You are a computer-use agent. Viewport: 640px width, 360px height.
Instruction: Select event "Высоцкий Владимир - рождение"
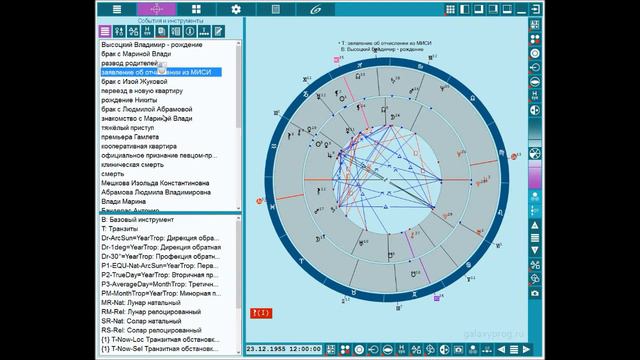152,44
